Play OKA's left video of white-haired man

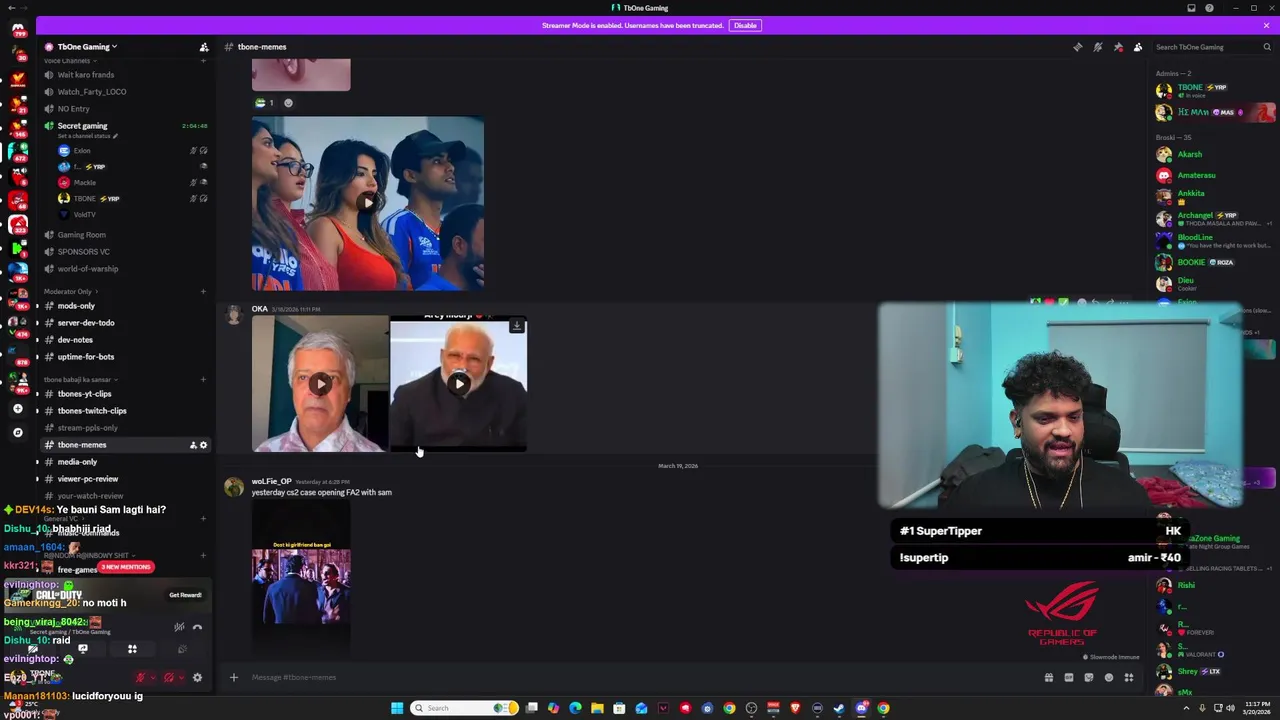pyautogui.click(x=320, y=384)
